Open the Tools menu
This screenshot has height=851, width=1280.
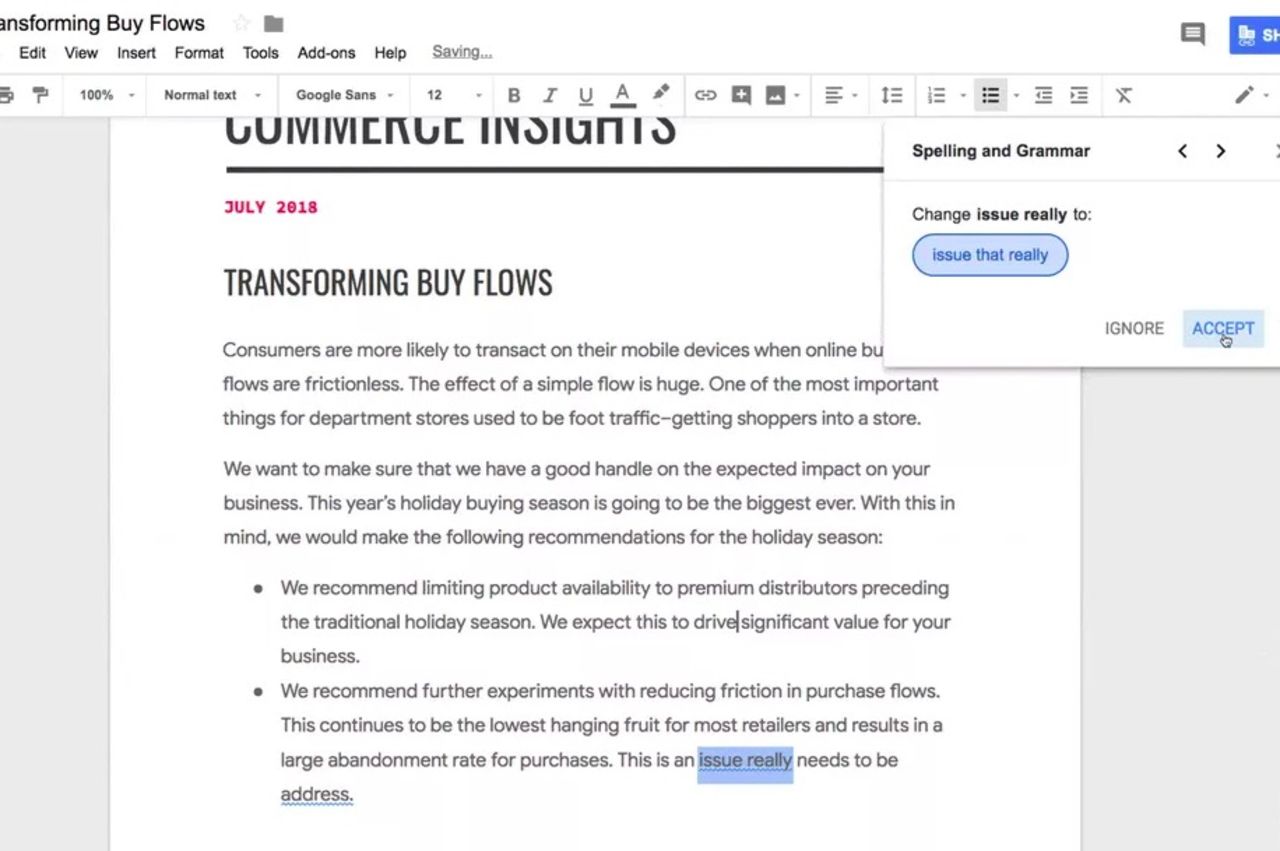click(x=260, y=53)
